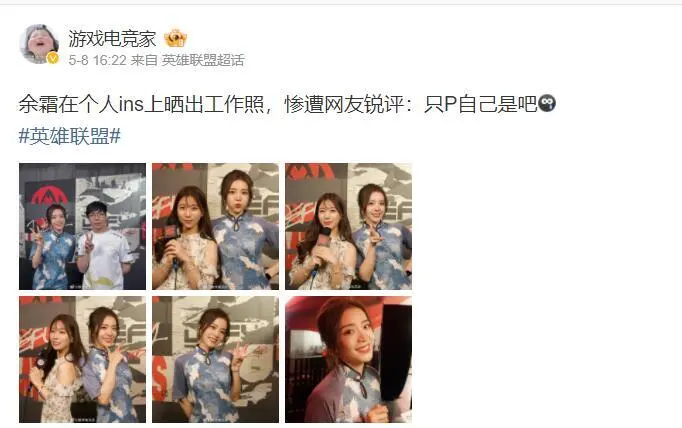
Task: Open top-right photo with microphone interviewer
Action: (x=348, y=226)
